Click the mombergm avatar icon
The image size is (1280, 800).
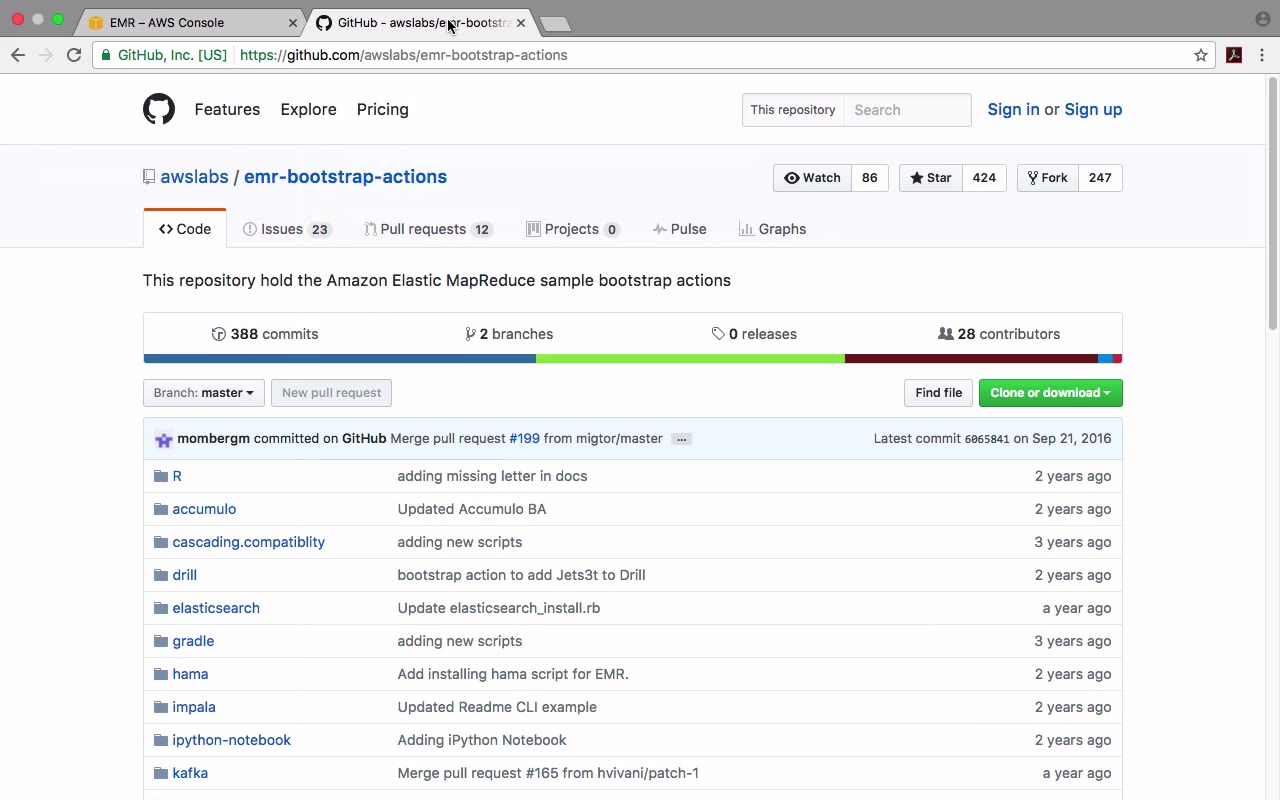164,439
